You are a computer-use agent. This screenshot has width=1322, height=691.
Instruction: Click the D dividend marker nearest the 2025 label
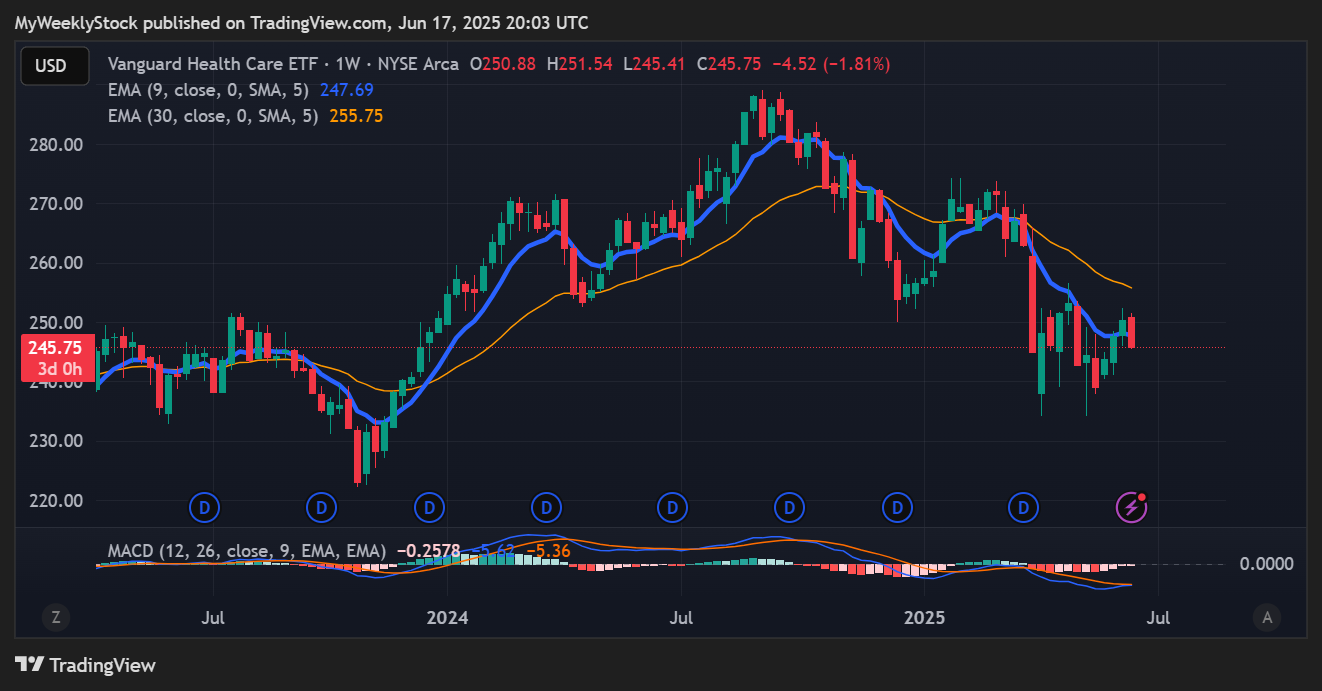(897, 508)
